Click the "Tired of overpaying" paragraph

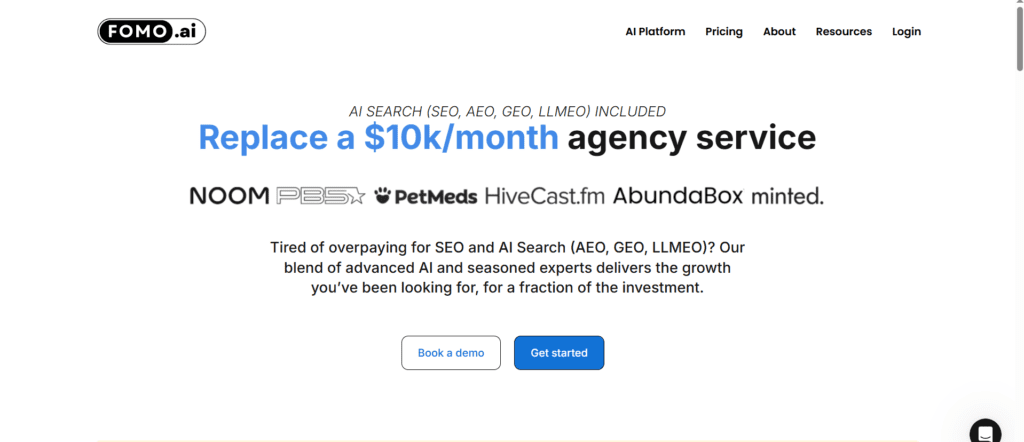pyautogui.click(x=508, y=267)
